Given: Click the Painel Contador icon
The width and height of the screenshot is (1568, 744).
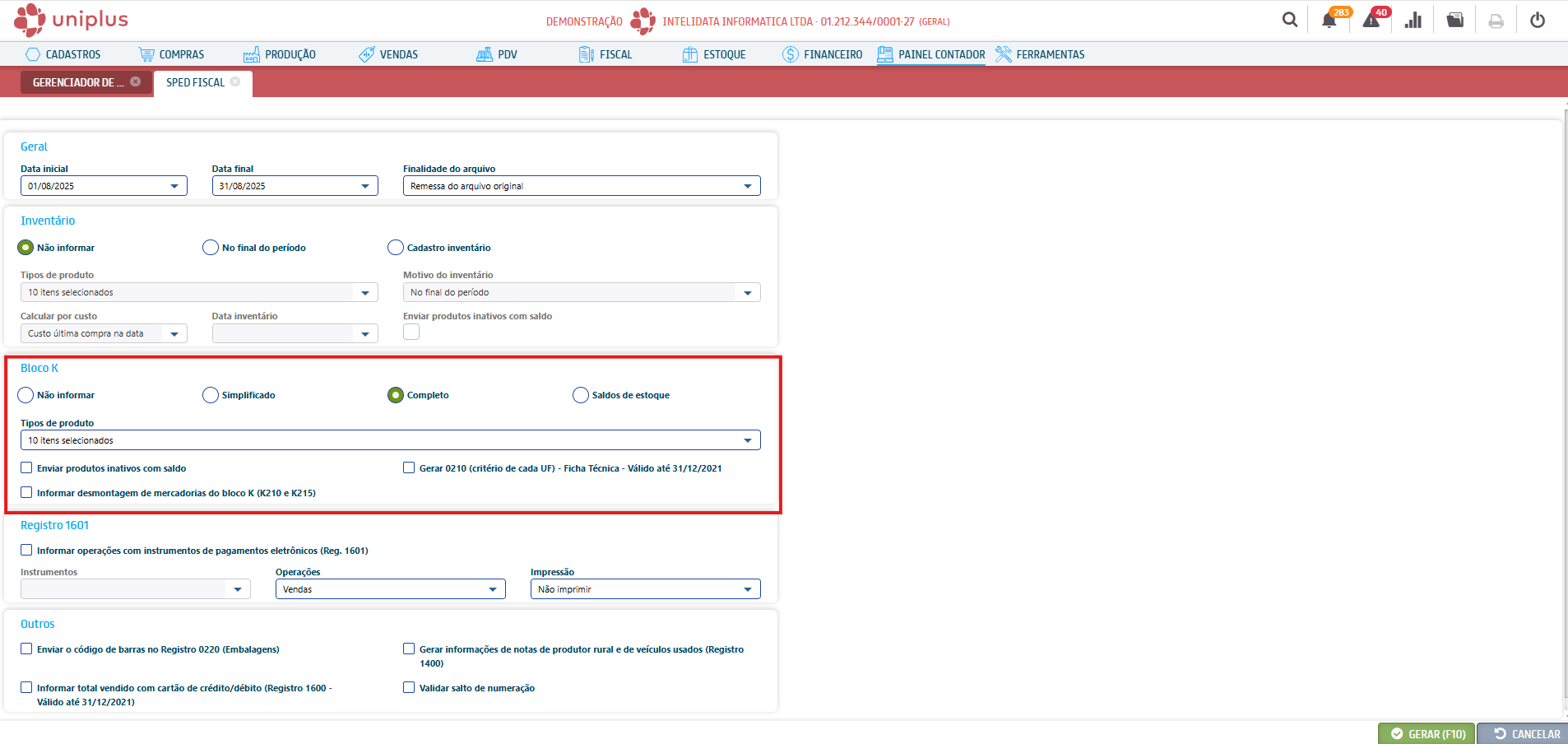Looking at the screenshot, I should pos(885,54).
